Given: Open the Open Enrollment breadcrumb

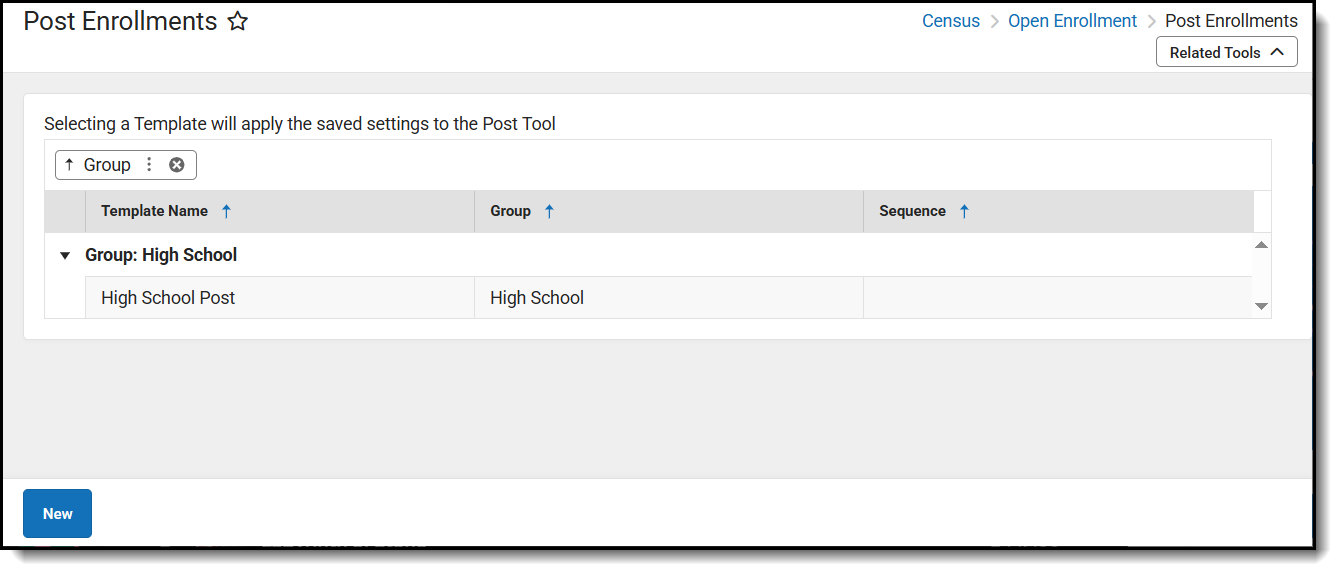Looking at the screenshot, I should [x=1072, y=21].
